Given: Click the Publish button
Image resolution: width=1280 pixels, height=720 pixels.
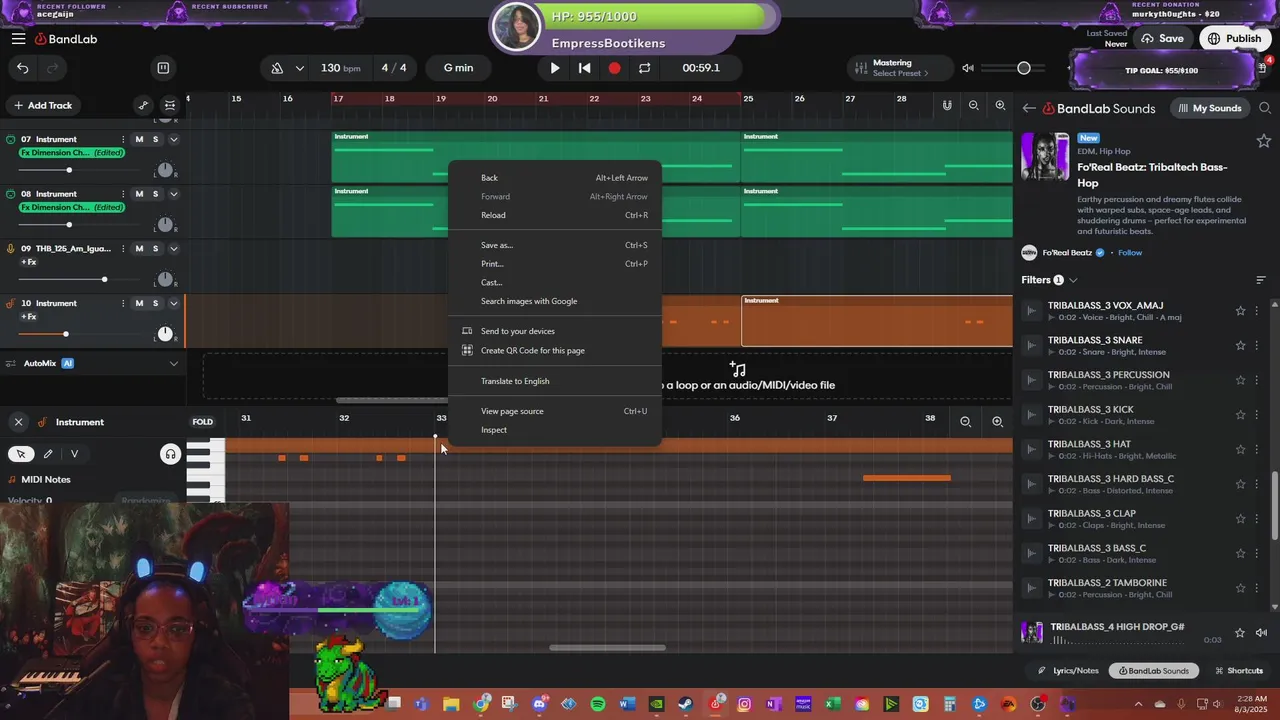Looking at the screenshot, I should click(1234, 39).
